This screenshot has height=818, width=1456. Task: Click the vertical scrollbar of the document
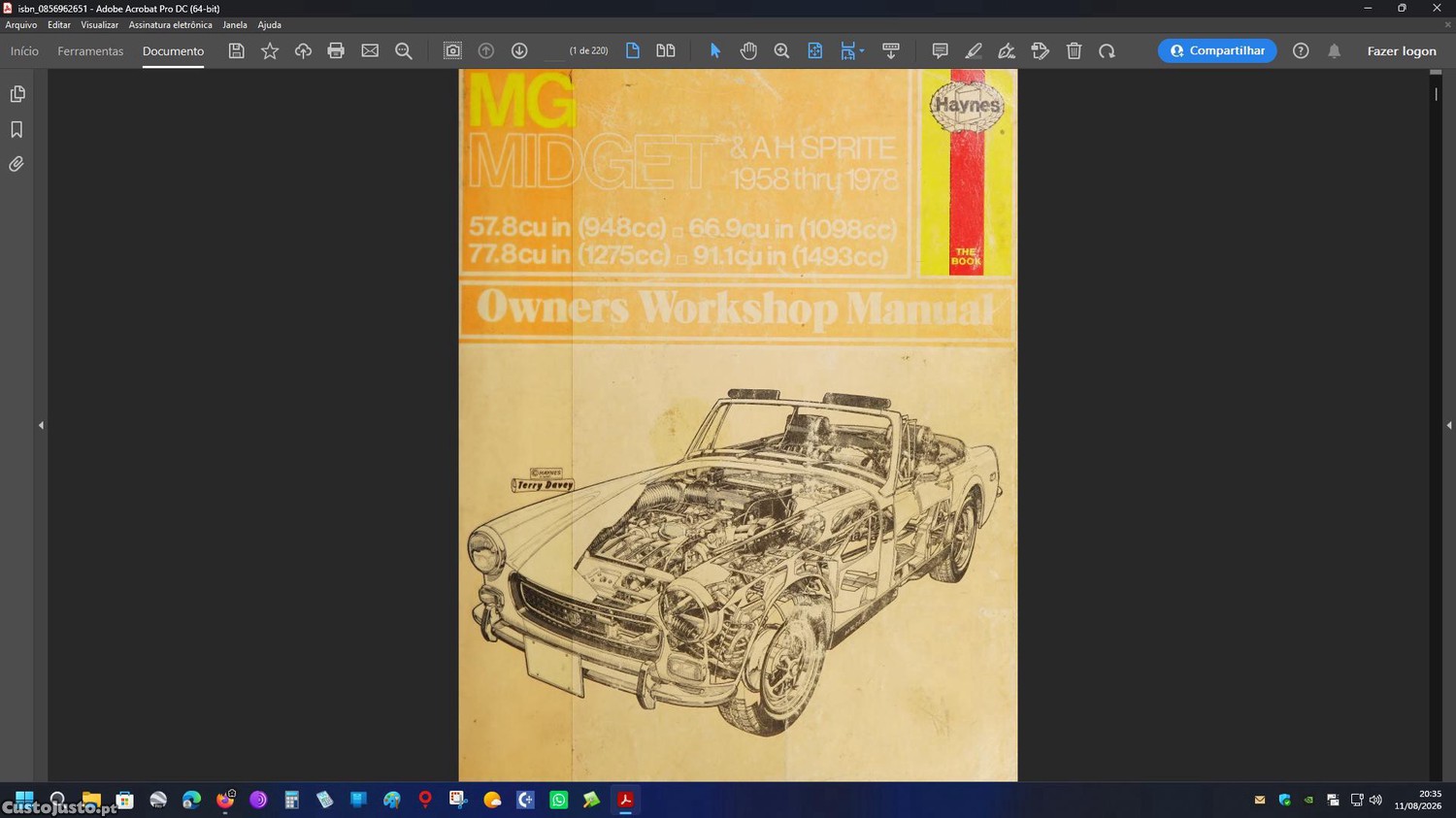click(x=1437, y=425)
